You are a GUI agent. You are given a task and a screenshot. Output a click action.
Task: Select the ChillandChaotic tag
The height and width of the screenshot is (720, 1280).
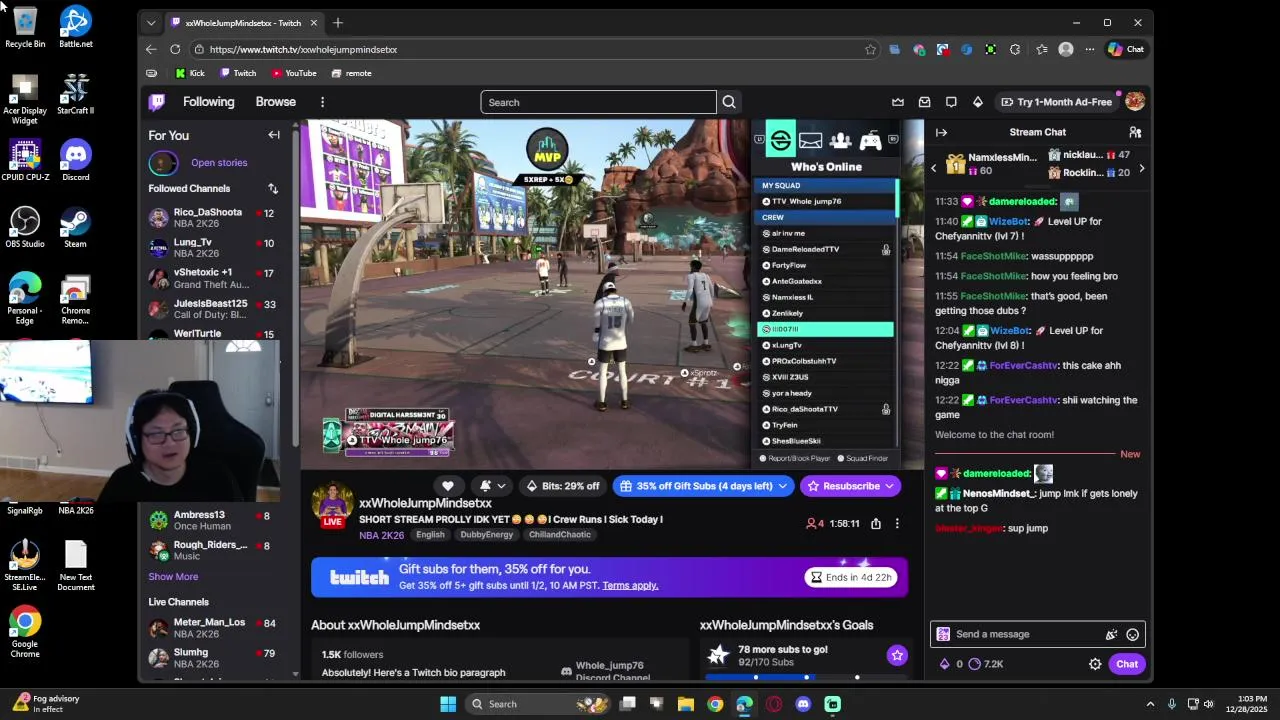tap(560, 535)
